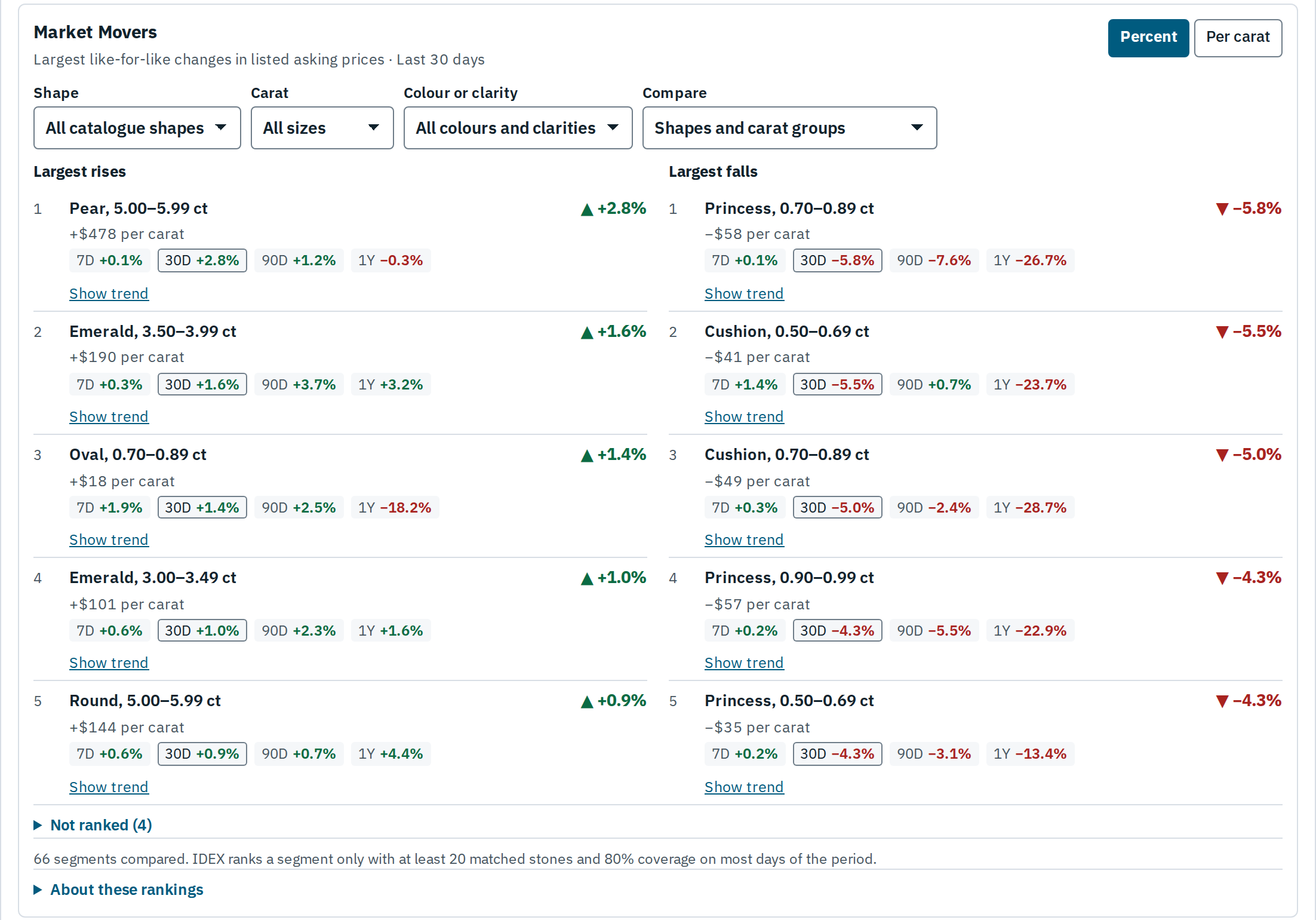Open the Compare dropdown
1316x920 pixels.
coord(789,128)
